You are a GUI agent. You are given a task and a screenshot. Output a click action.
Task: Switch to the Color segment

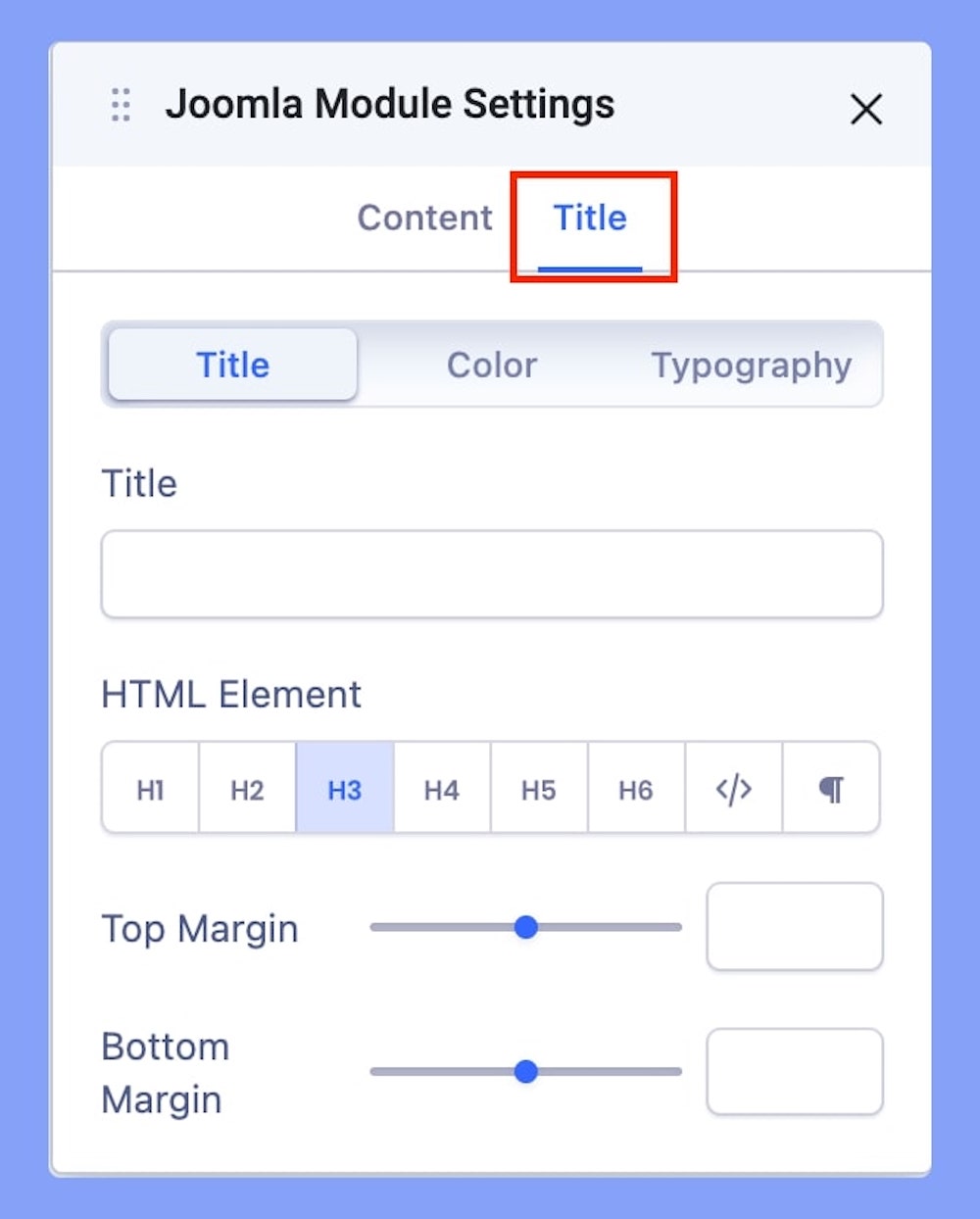point(492,365)
